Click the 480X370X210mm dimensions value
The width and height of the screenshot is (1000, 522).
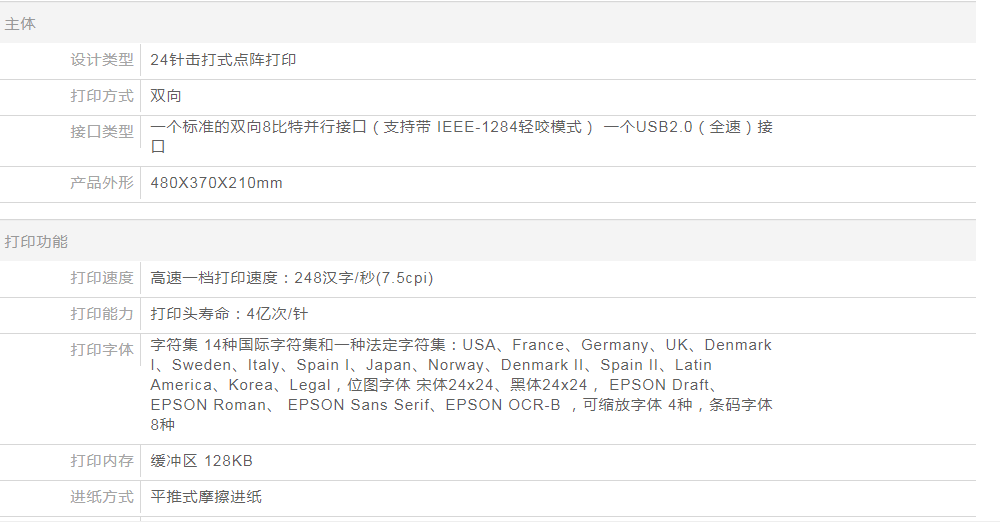216,183
